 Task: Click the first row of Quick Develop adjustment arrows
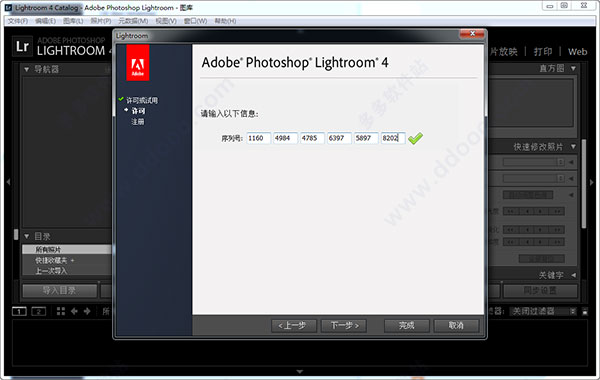click(x=534, y=211)
